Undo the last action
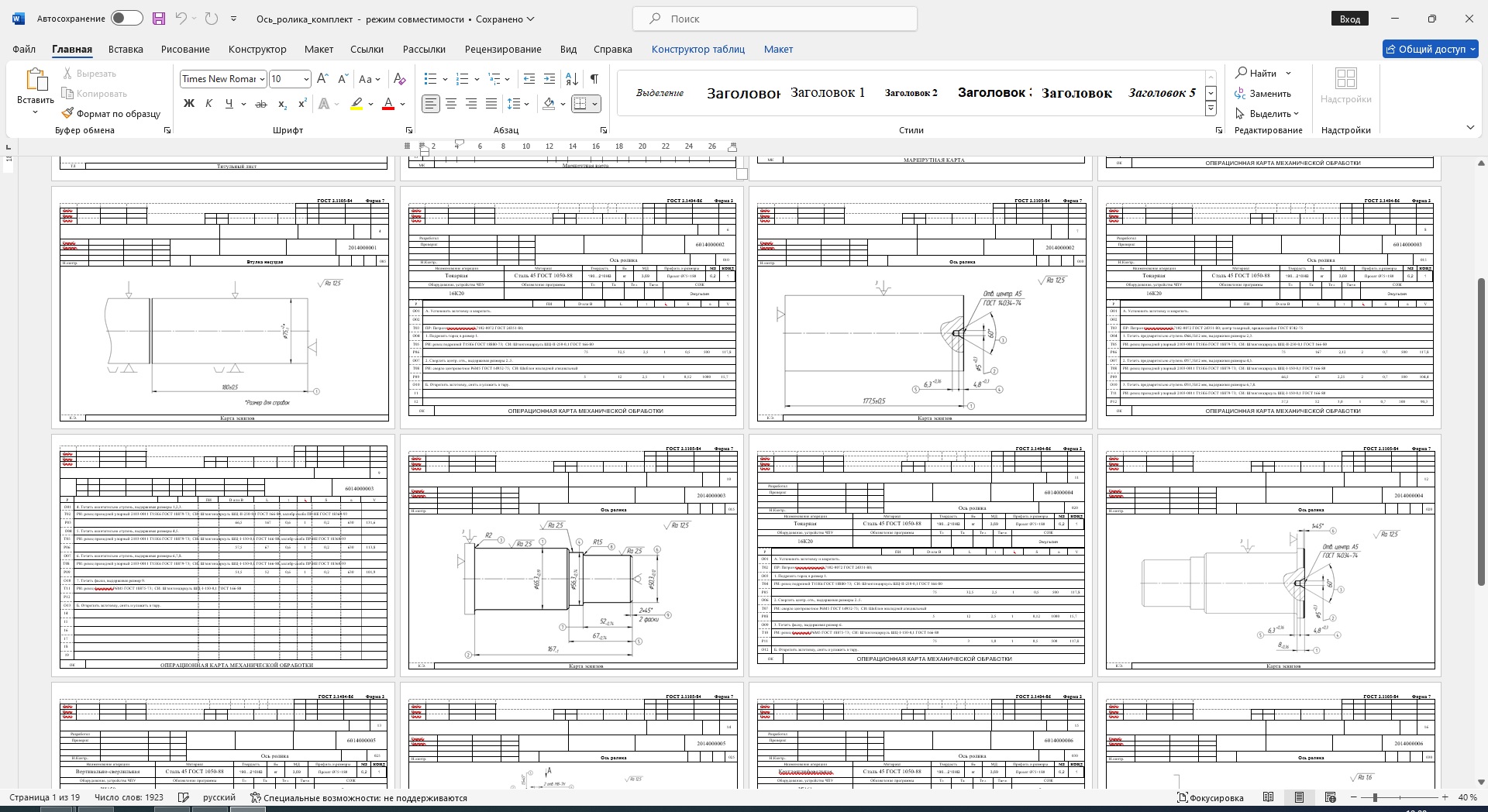 [181, 19]
